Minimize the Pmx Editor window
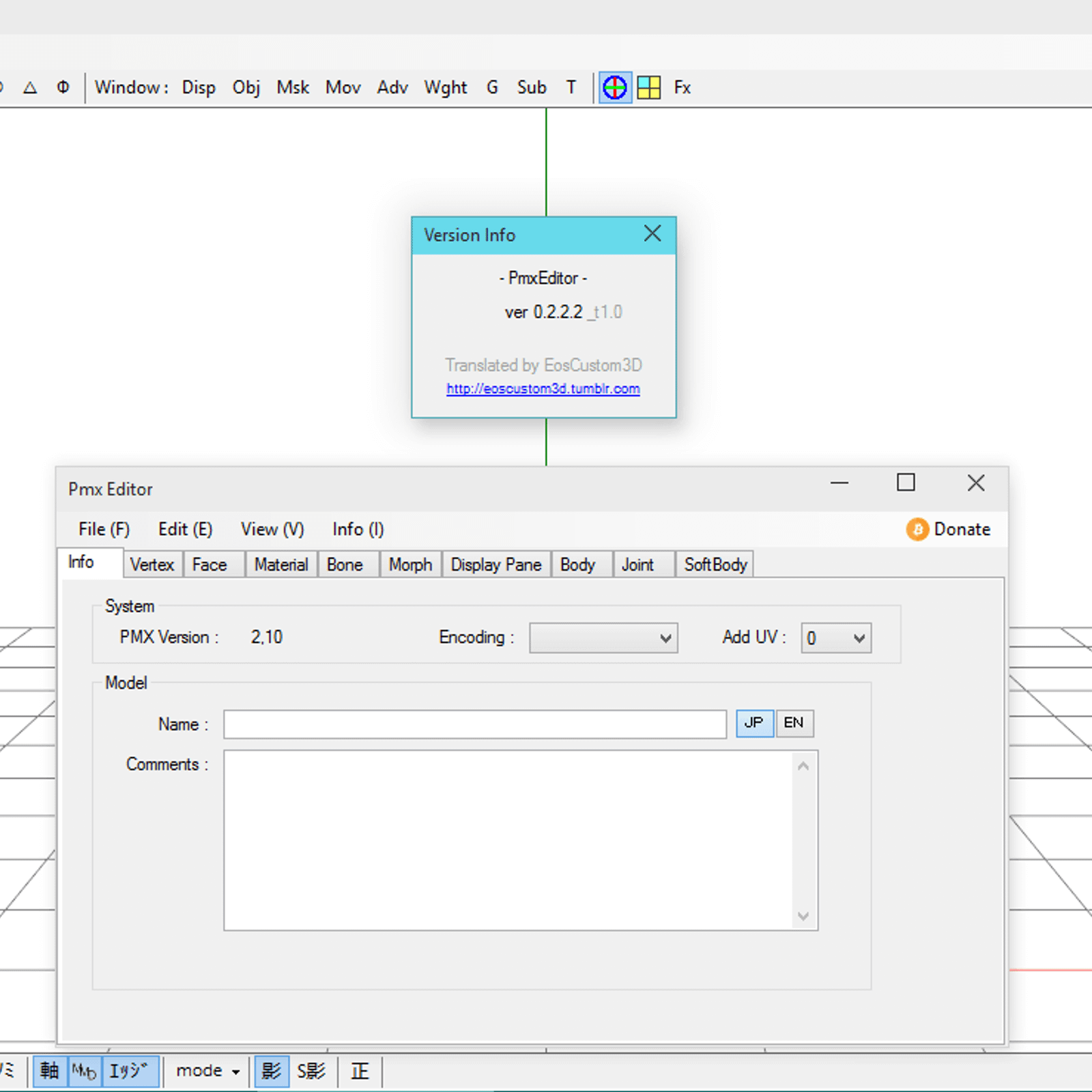The width and height of the screenshot is (1092, 1092). pos(839,483)
